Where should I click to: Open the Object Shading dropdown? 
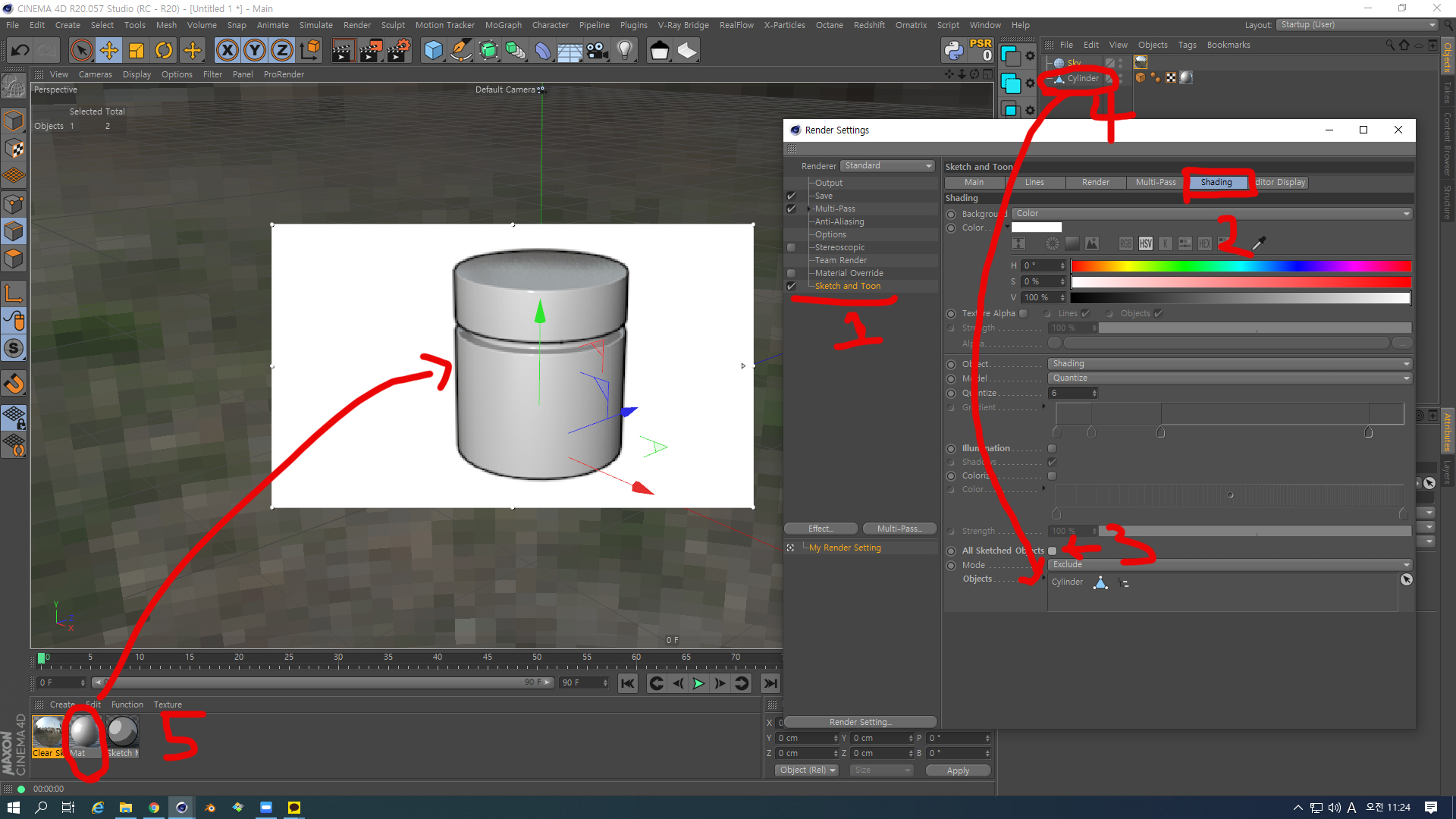click(1230, 364)
